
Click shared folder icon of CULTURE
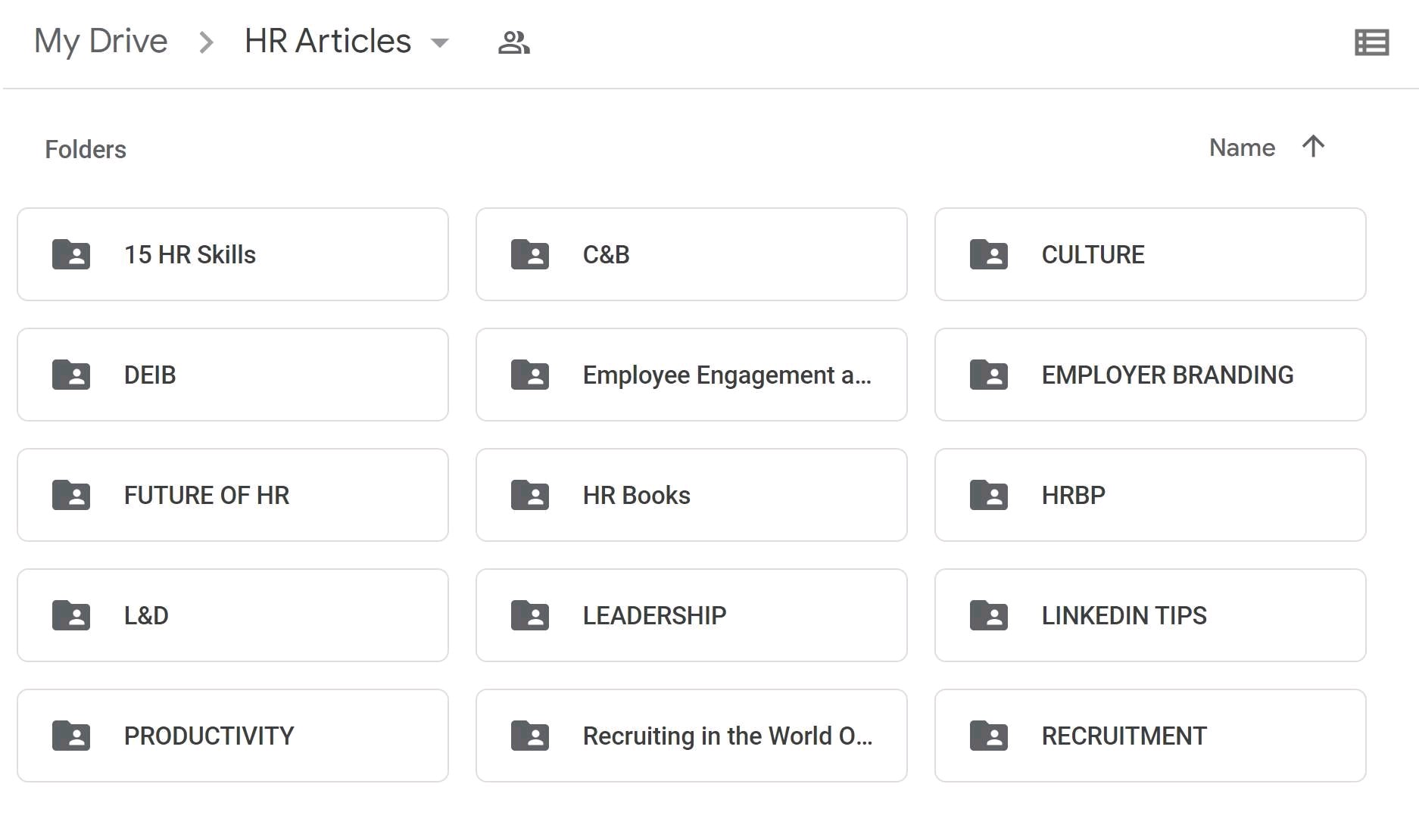click(x=989, y=254)
